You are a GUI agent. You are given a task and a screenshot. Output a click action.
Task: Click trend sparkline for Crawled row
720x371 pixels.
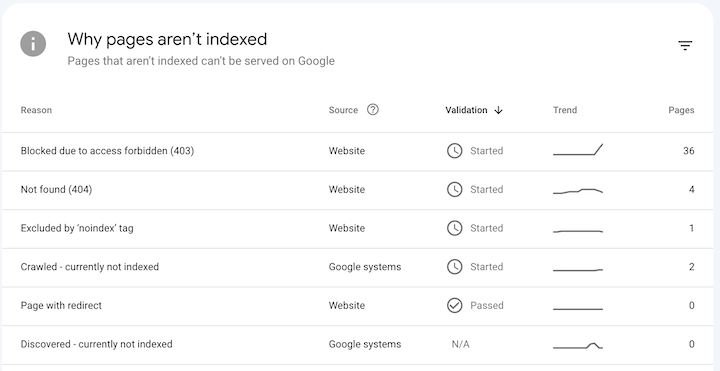578,270
